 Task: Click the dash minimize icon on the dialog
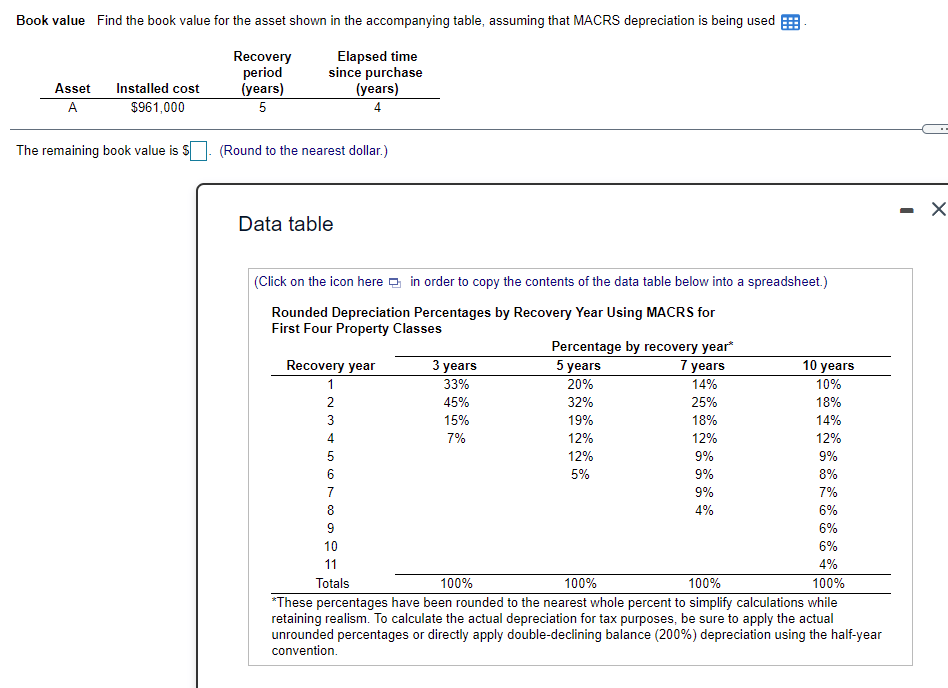click(x=906, y=208)
